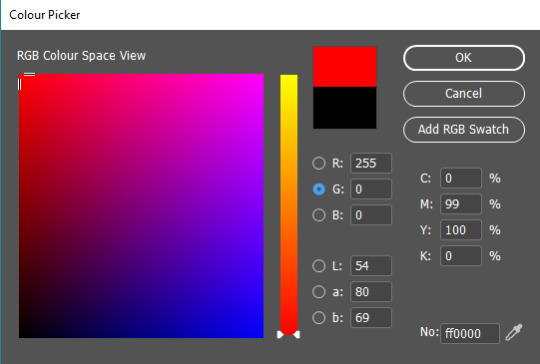
Task: Click the K black percentage field
Action: pyautogui.click(x=461, y=256)
